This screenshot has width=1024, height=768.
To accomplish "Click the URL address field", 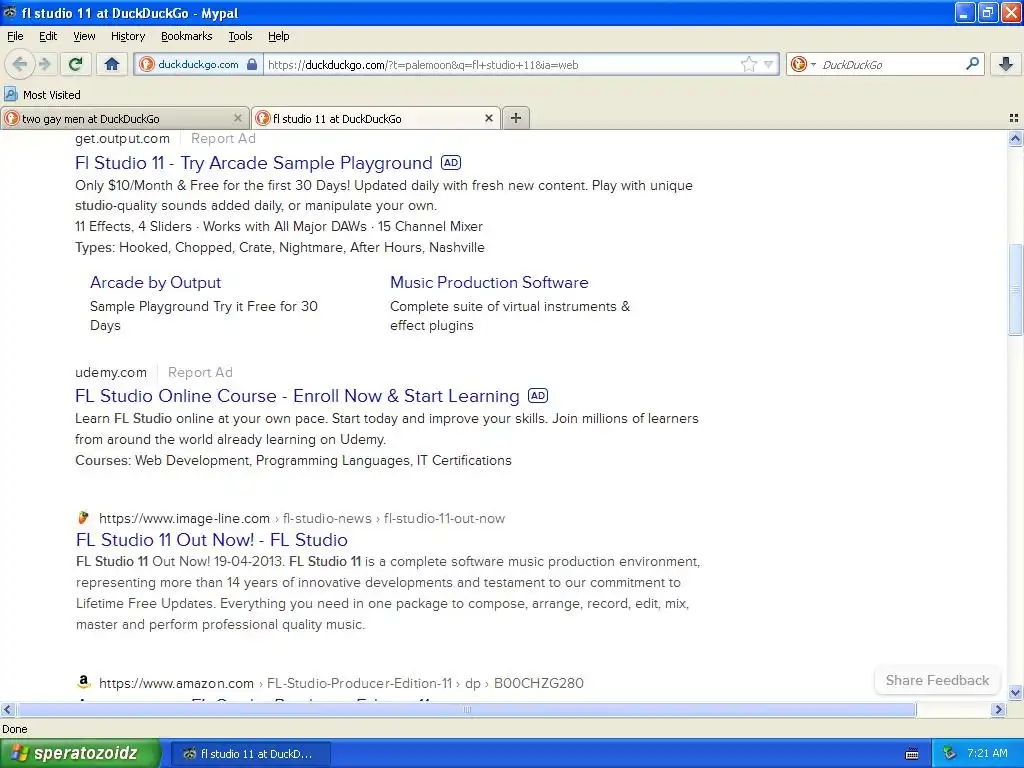I will coord(502,65).
